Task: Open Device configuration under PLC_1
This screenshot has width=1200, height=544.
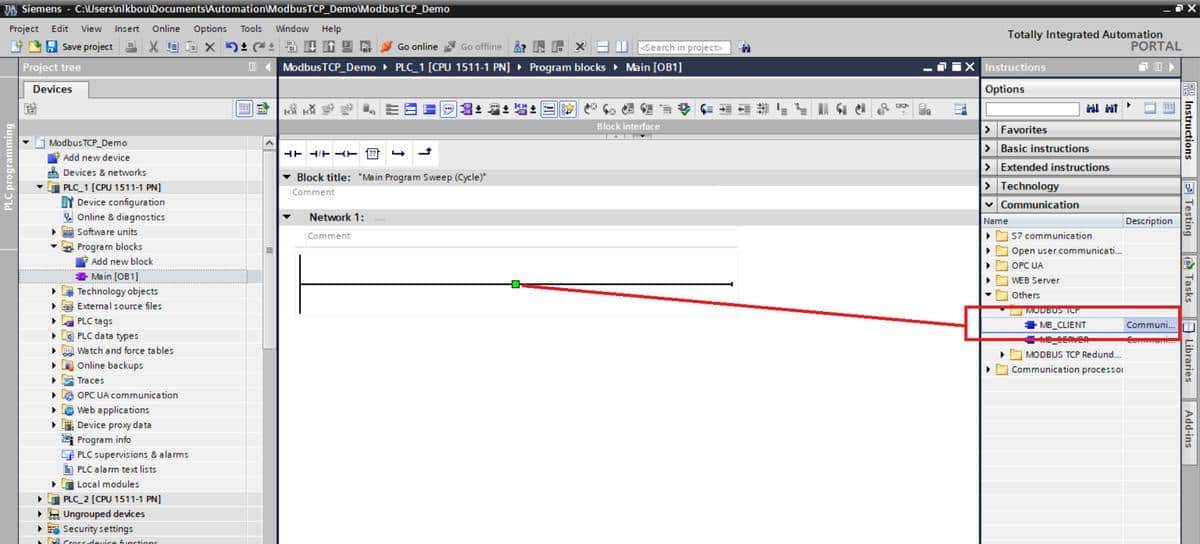Action: point(120,202)
